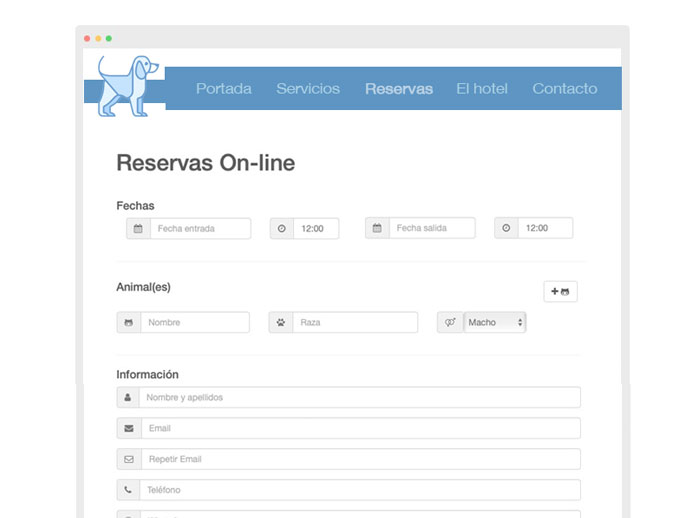Select the Repetir Email text field
This screenshot has height=518, width=682.
coord(360,460)
